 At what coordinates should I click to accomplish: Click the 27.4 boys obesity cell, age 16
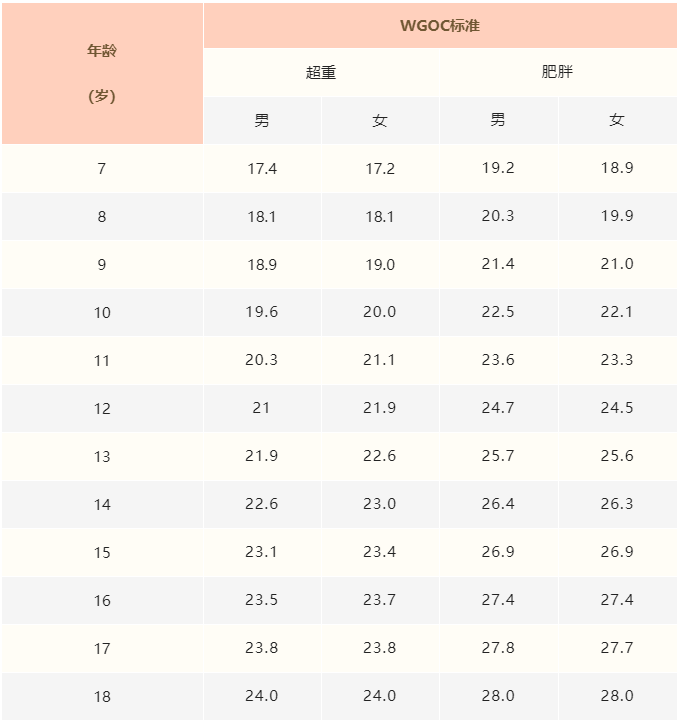point(498,600)
